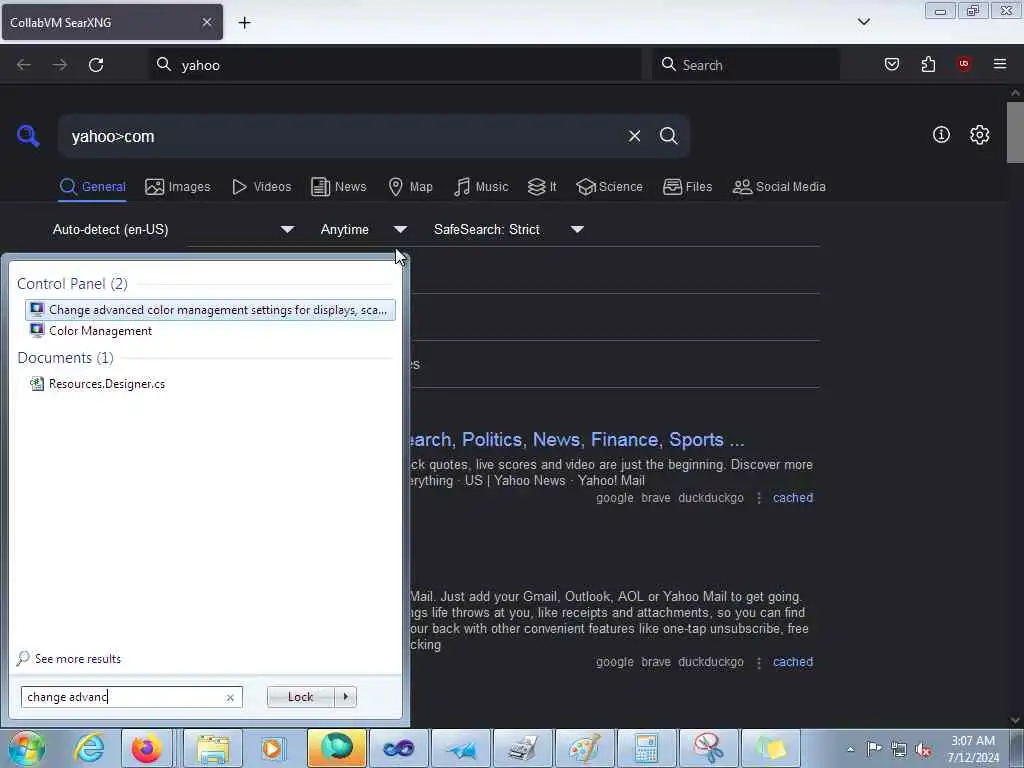Open Paint from the taskbar
The width and height of the screenshot is (1024, 768).
point(584,748)
